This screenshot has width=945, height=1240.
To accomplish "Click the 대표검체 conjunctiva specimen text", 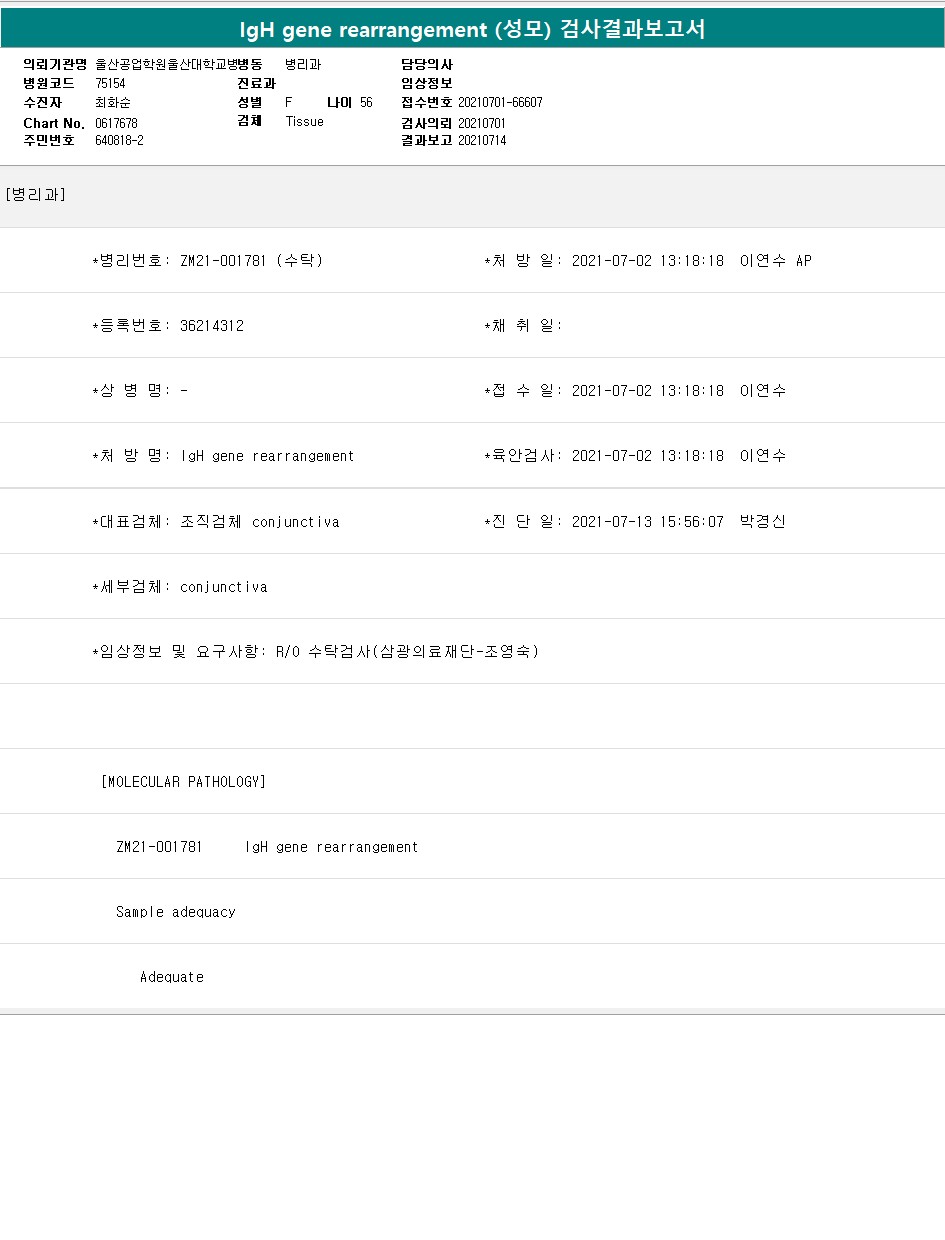I will tap(260, 522).
